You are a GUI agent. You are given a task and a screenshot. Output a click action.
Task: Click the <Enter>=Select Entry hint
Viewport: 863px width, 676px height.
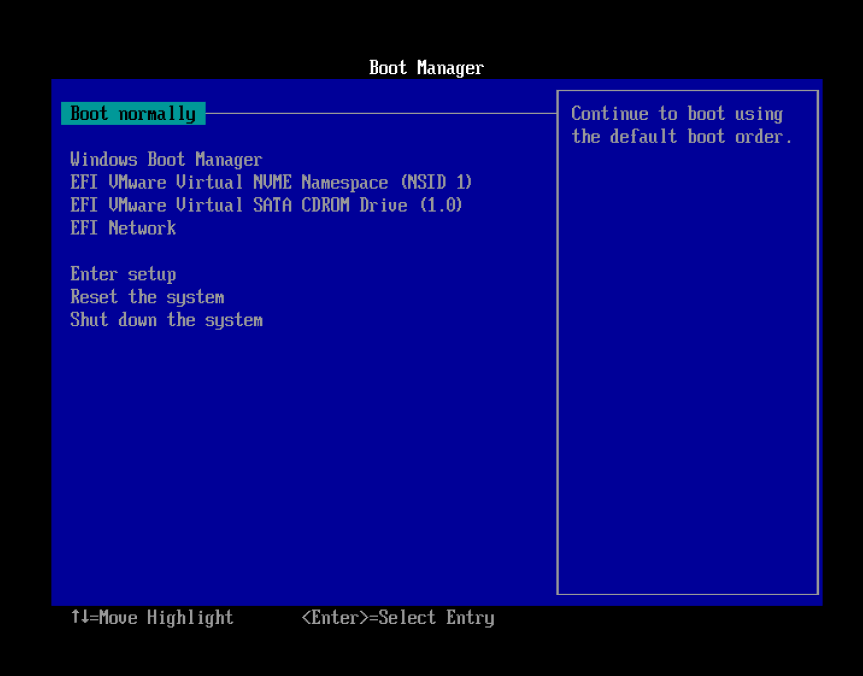coord(398,618)
